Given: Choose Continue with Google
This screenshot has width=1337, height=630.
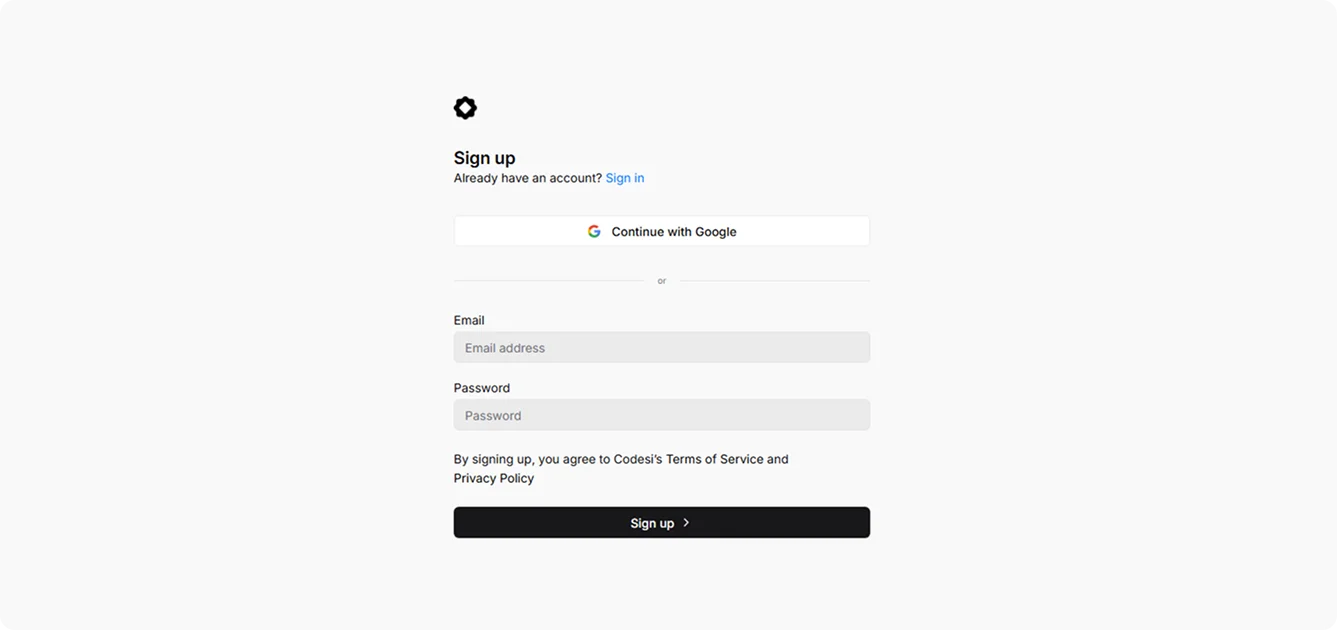Looking at the screenshot, I should point(662,231).
